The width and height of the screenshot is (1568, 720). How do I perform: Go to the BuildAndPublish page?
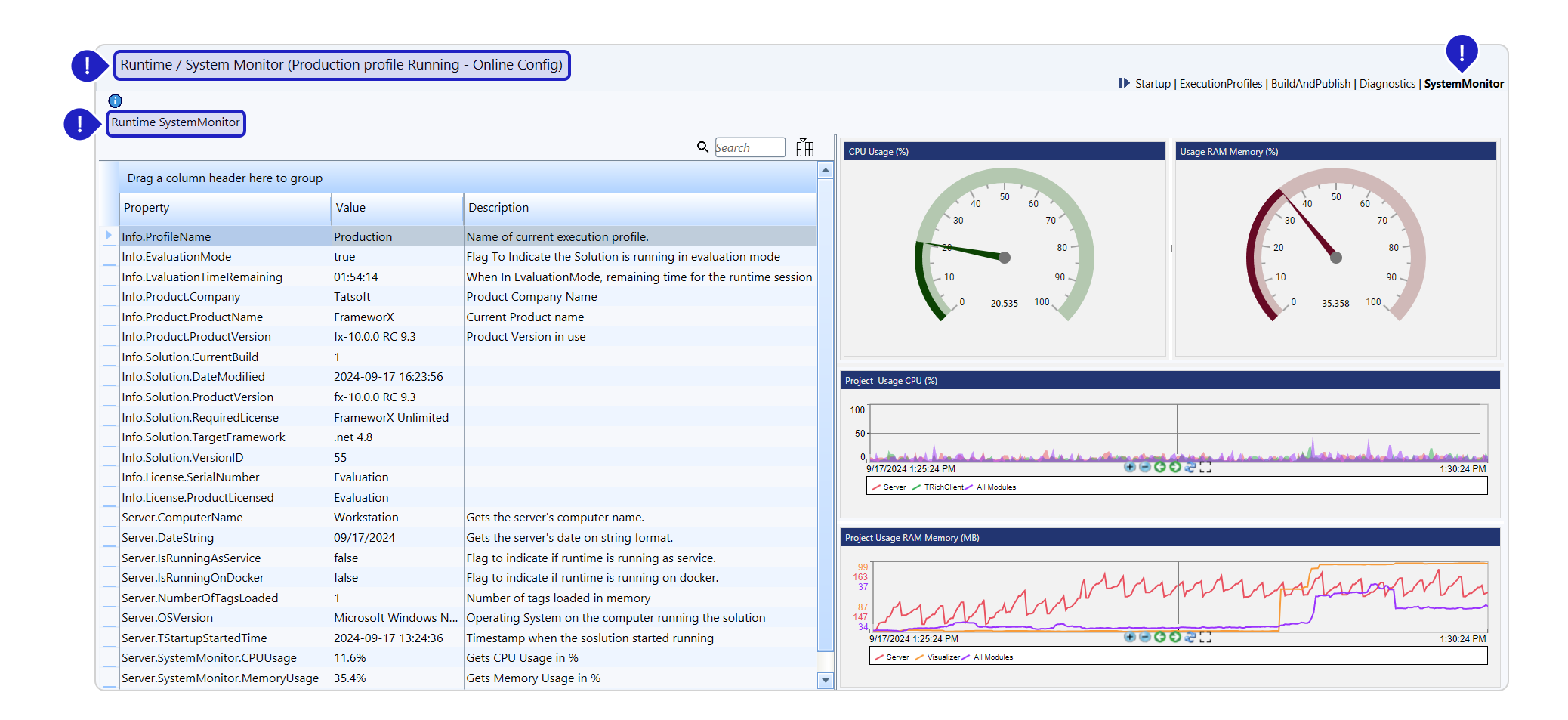(1310, 84)
